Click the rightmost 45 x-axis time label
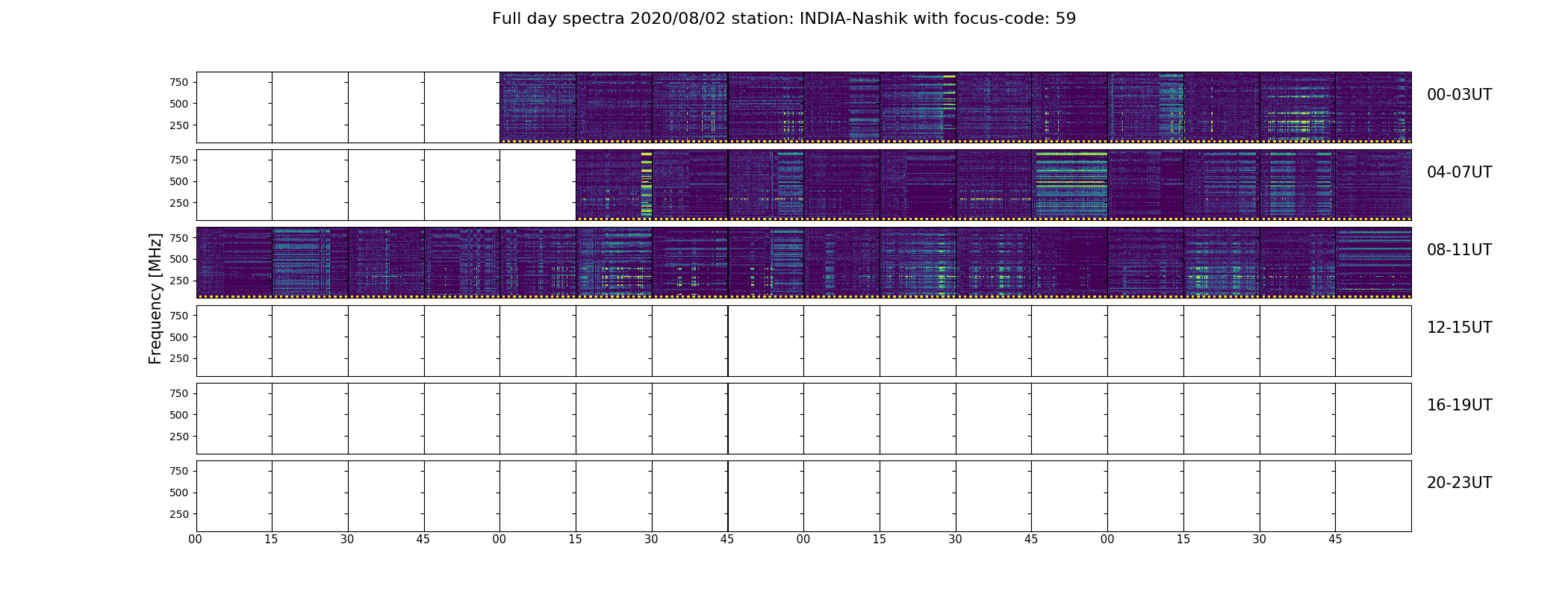This screenshot has height=597, width=1568. tap(1335, 540)
